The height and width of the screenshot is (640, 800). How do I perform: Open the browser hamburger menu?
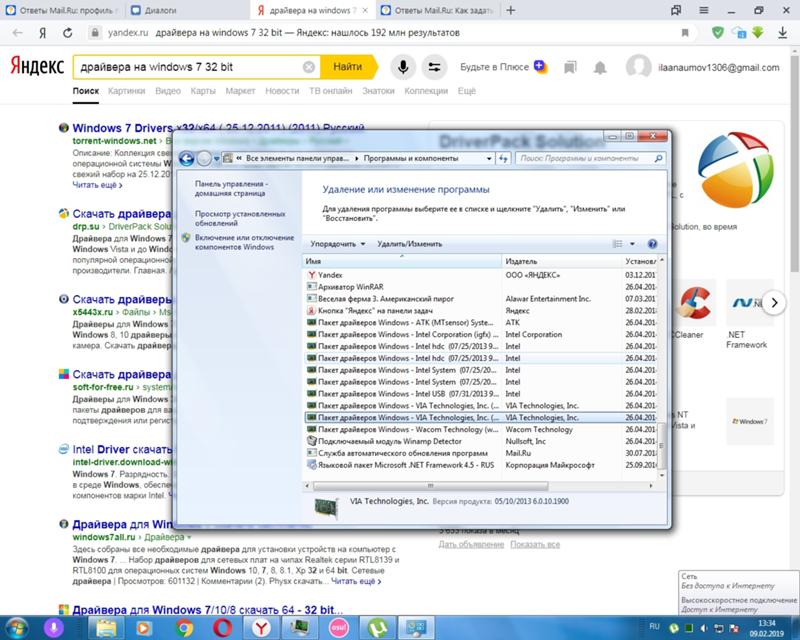704,10
